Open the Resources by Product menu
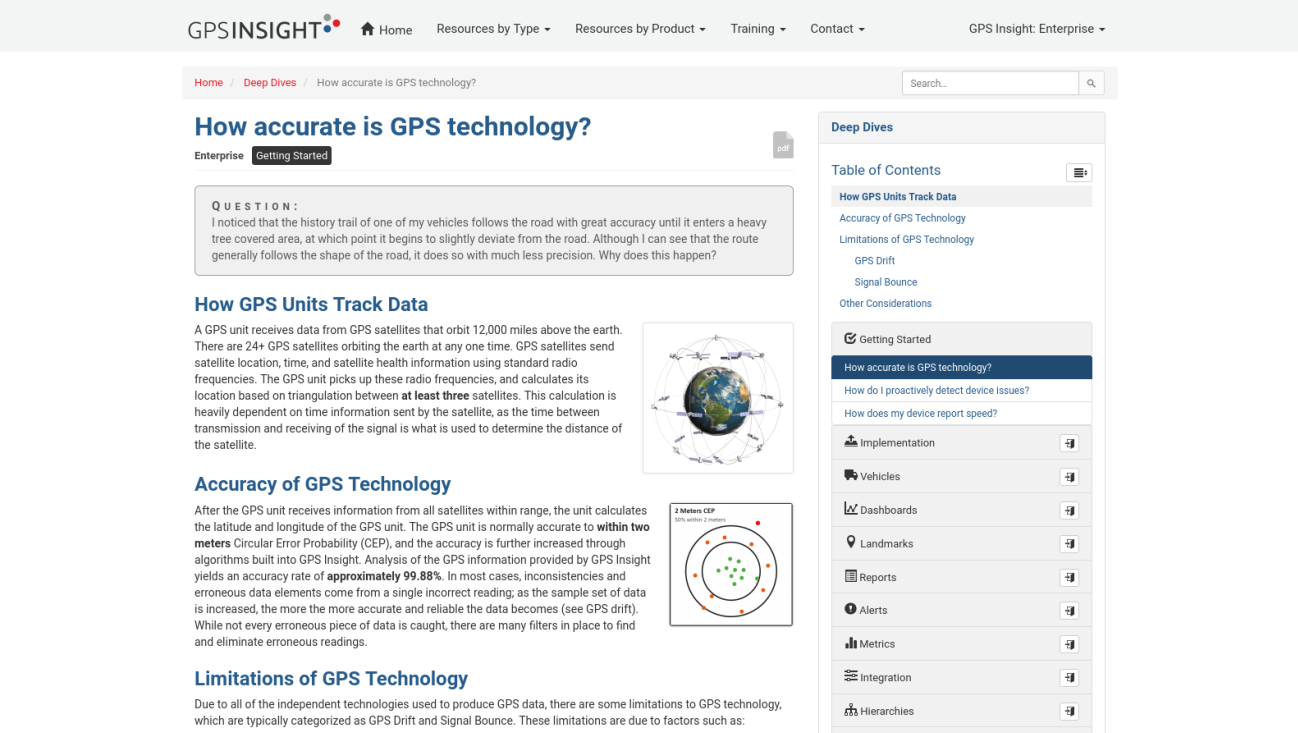This screenshot has height=733, width=1298. pyautogui.click(x=640, y=29)
